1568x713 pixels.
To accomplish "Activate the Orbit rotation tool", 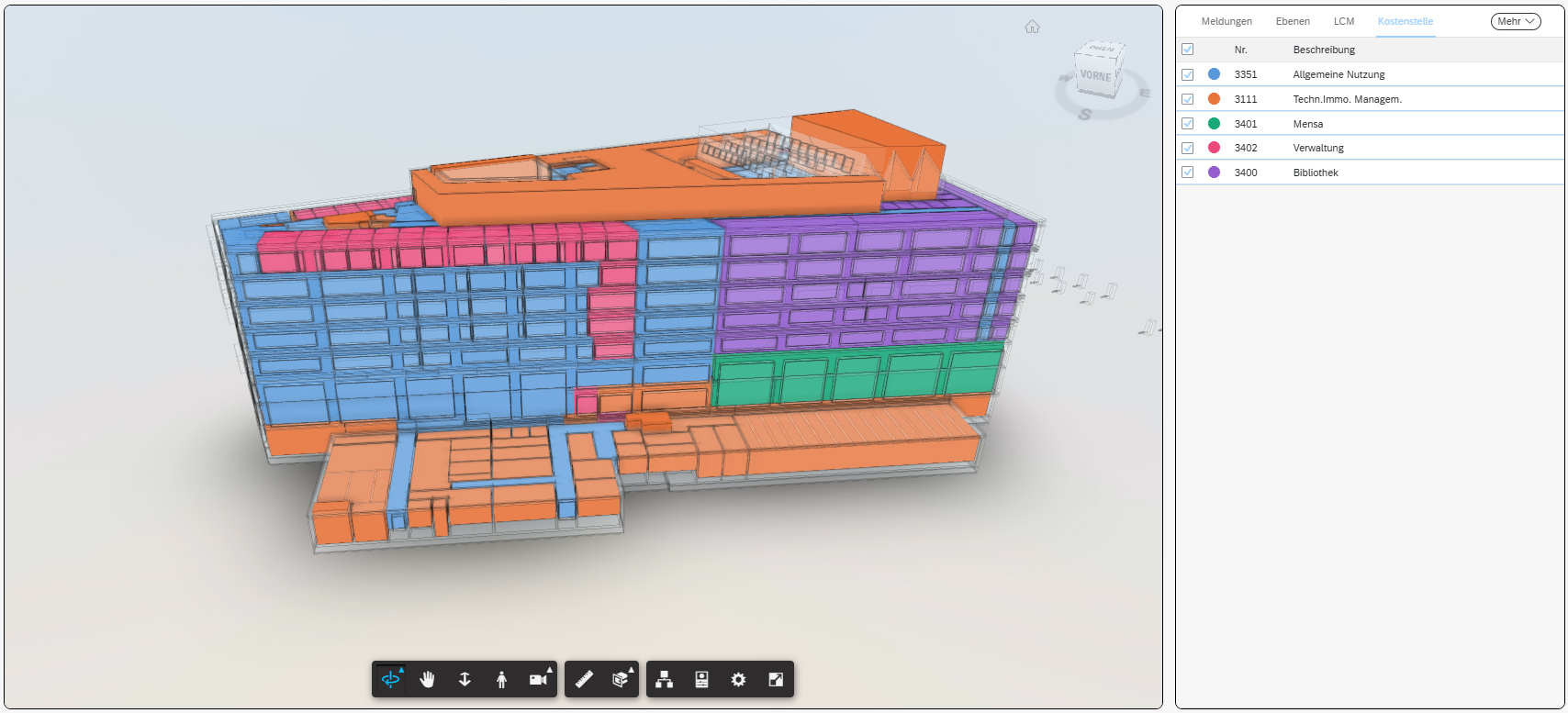I will (x=391, y=680).
